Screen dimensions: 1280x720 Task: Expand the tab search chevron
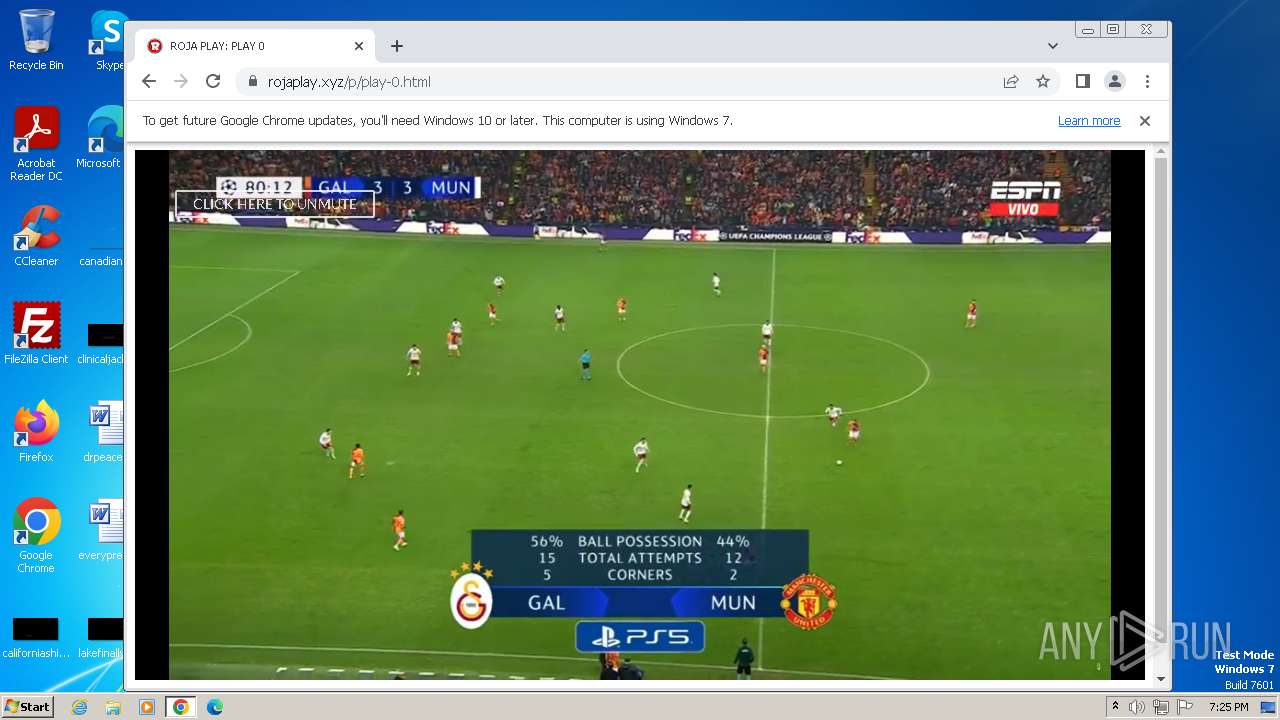tap(1053, 46)
